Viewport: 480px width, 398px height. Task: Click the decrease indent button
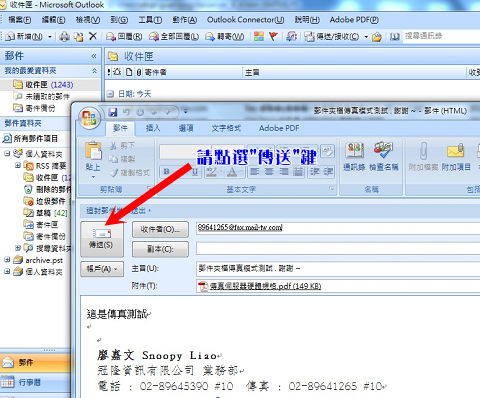314,172
